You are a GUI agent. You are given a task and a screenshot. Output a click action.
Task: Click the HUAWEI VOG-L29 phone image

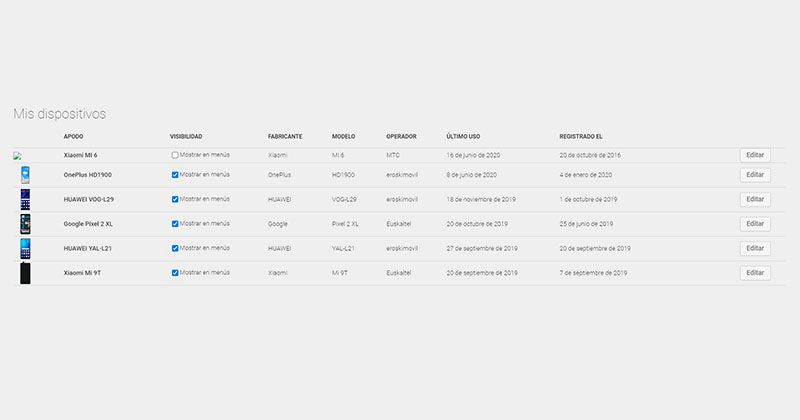(x=25, y=200)
